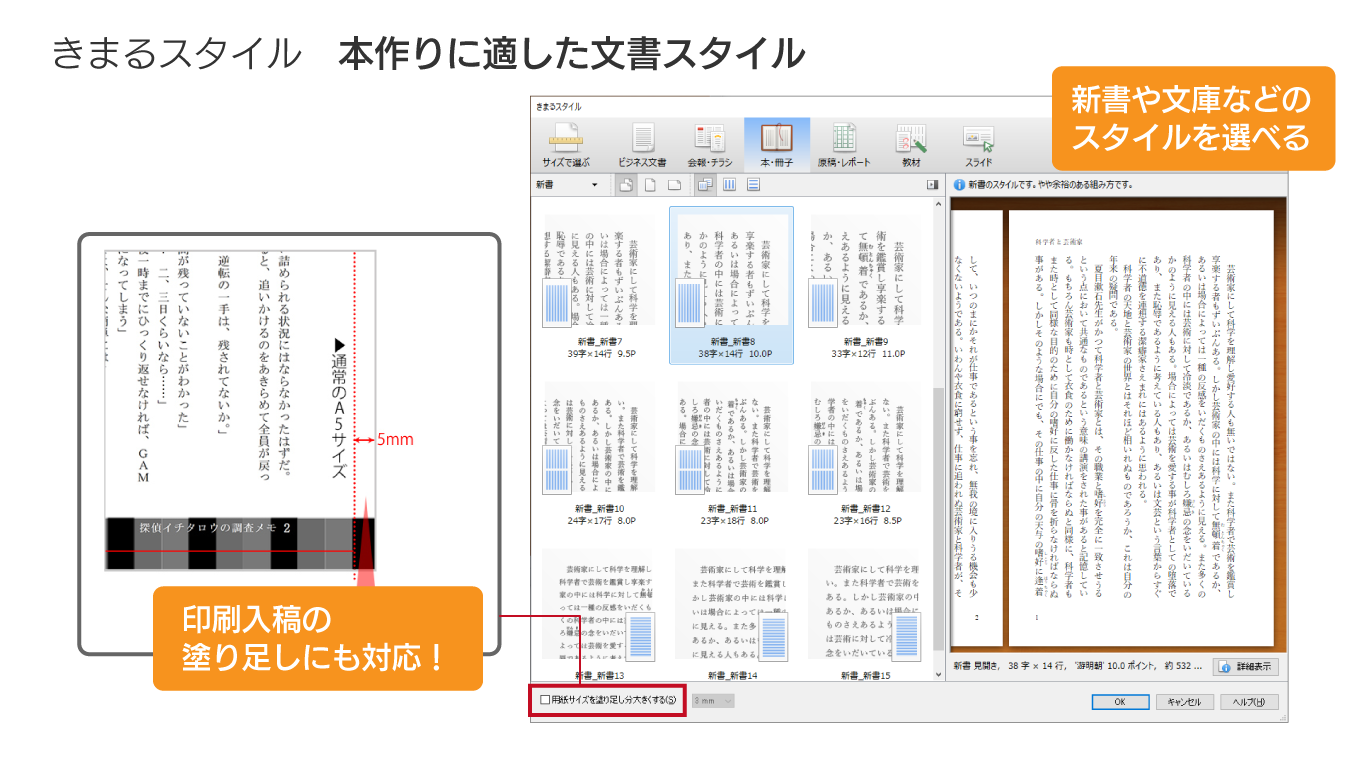The height and width of the screenshot is (768, 1366).
Task: Click the landscape page orientation icon
Action: pyautogui.click(x=674, y=185)
